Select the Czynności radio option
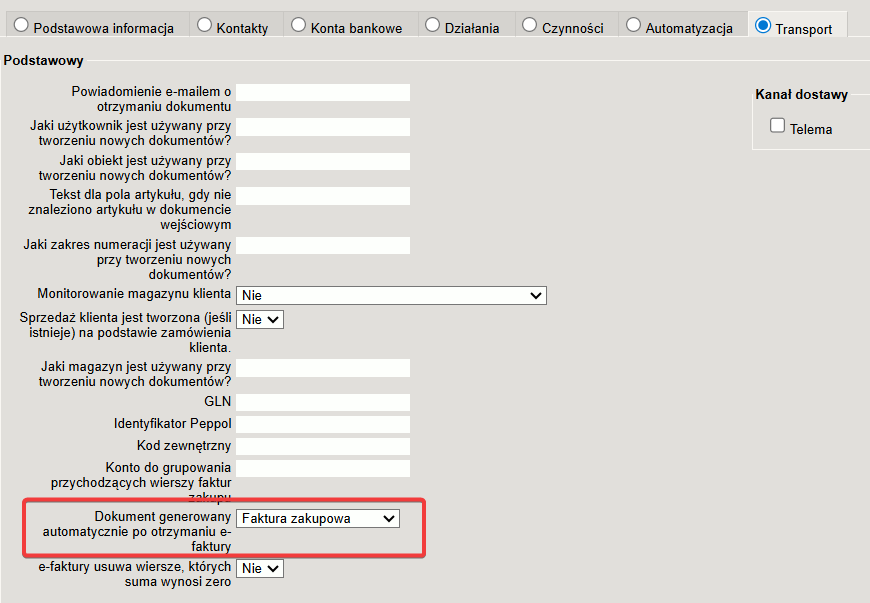 530,26
